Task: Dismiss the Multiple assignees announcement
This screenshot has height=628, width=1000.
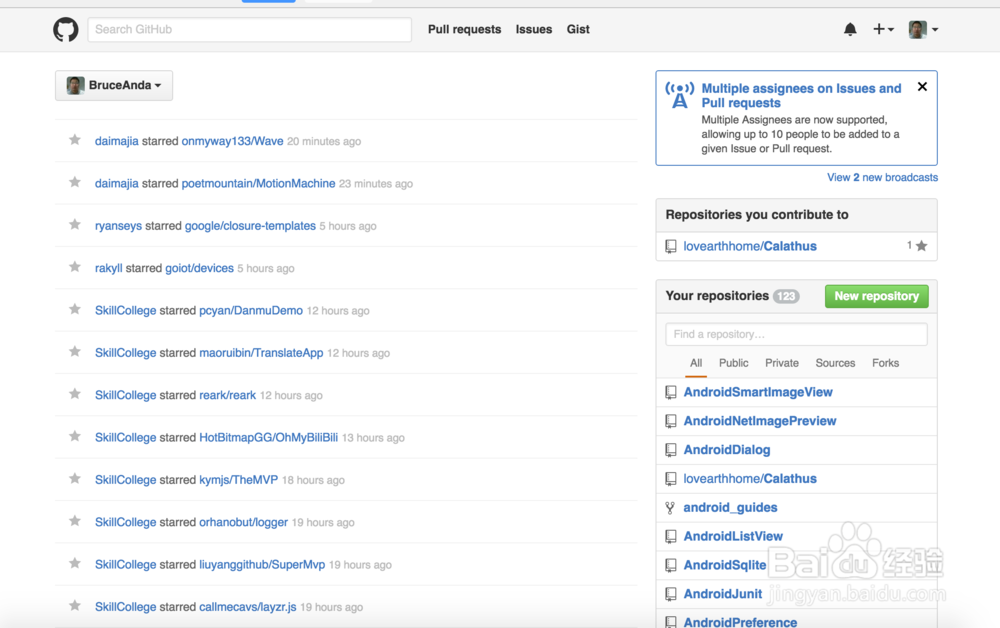Action: pos(922,87)
